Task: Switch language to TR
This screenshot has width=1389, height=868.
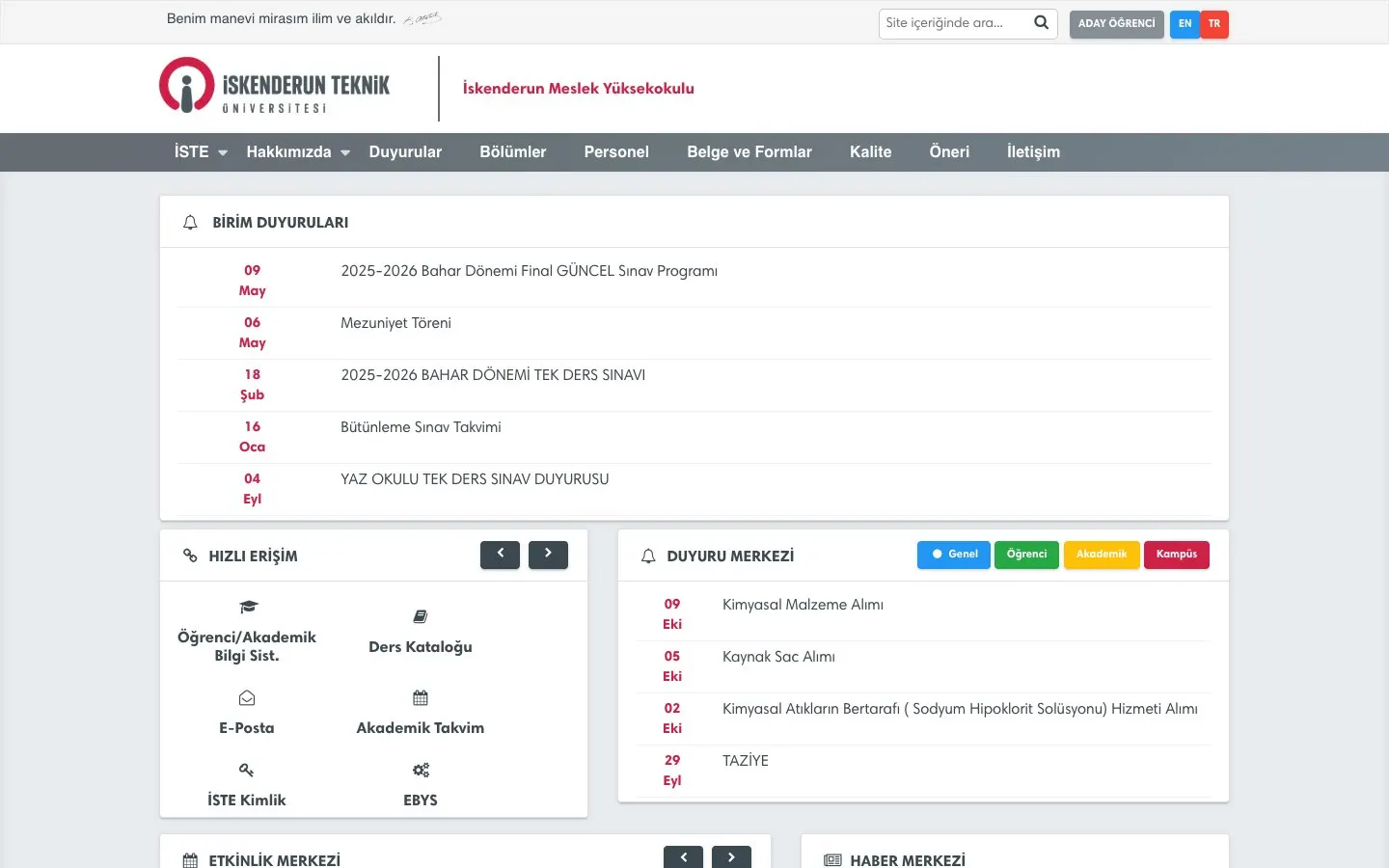Action: click(x=1214, y=24)
